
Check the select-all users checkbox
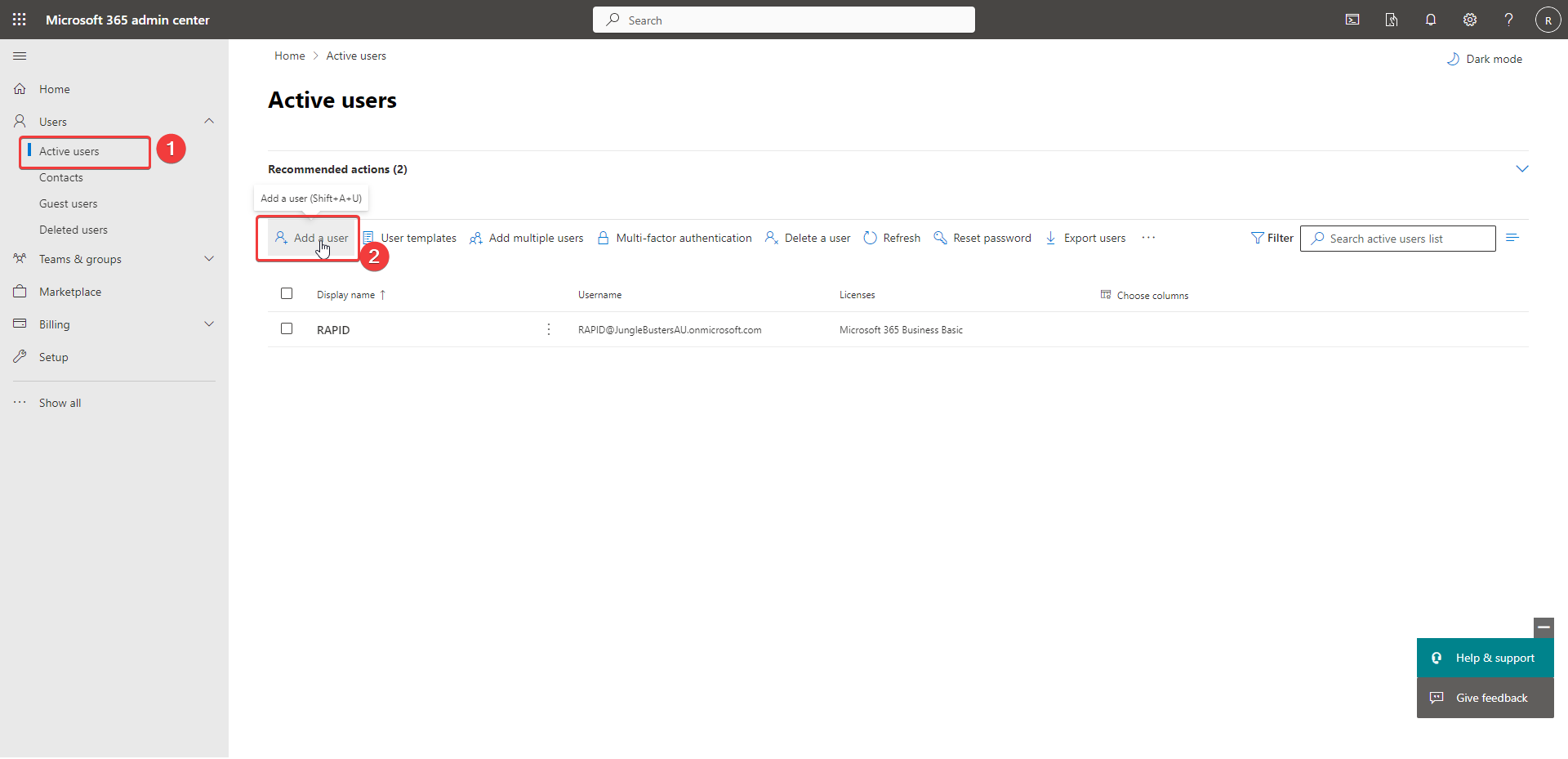(x=287, y=293)
